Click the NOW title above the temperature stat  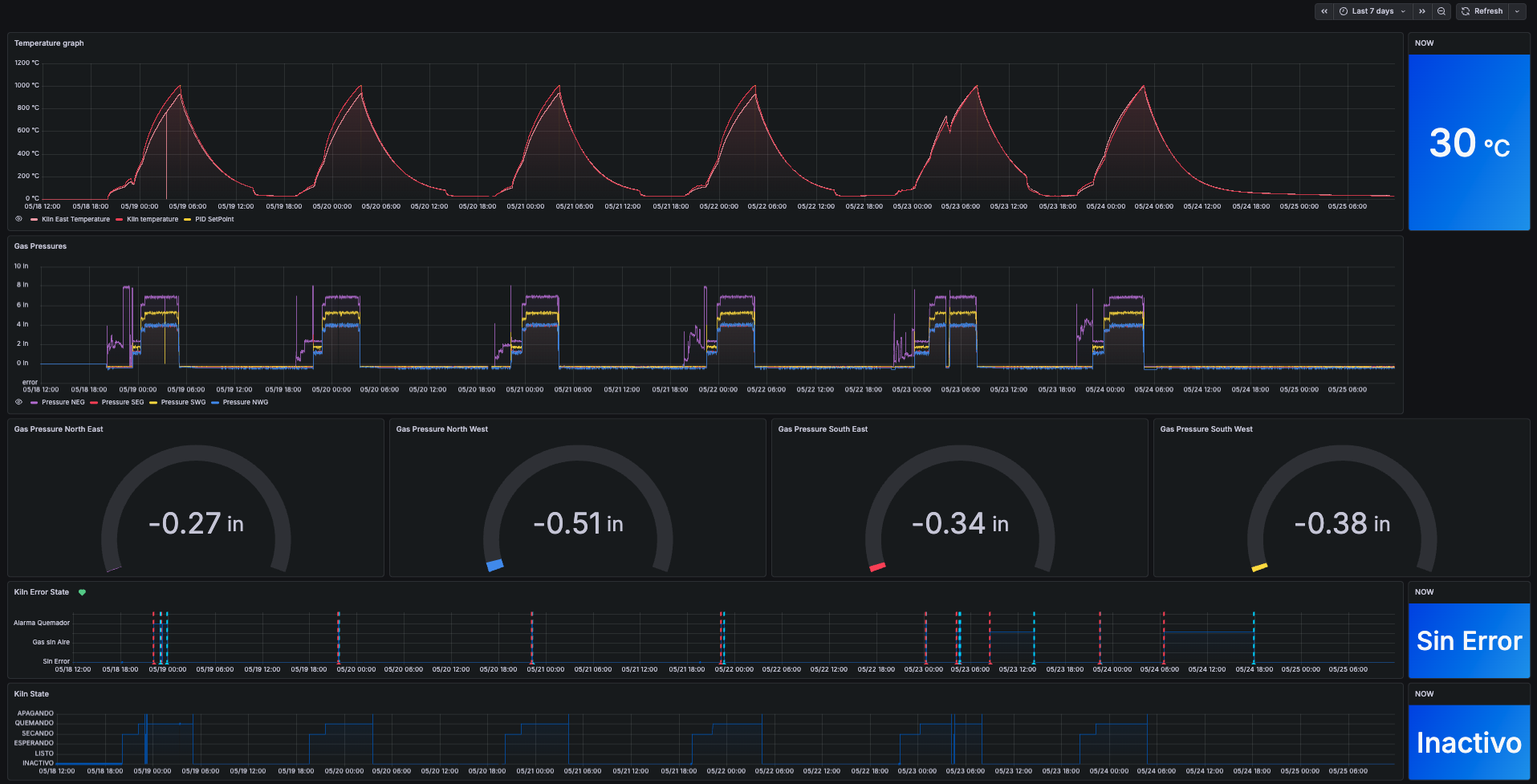click(1424, 43)
